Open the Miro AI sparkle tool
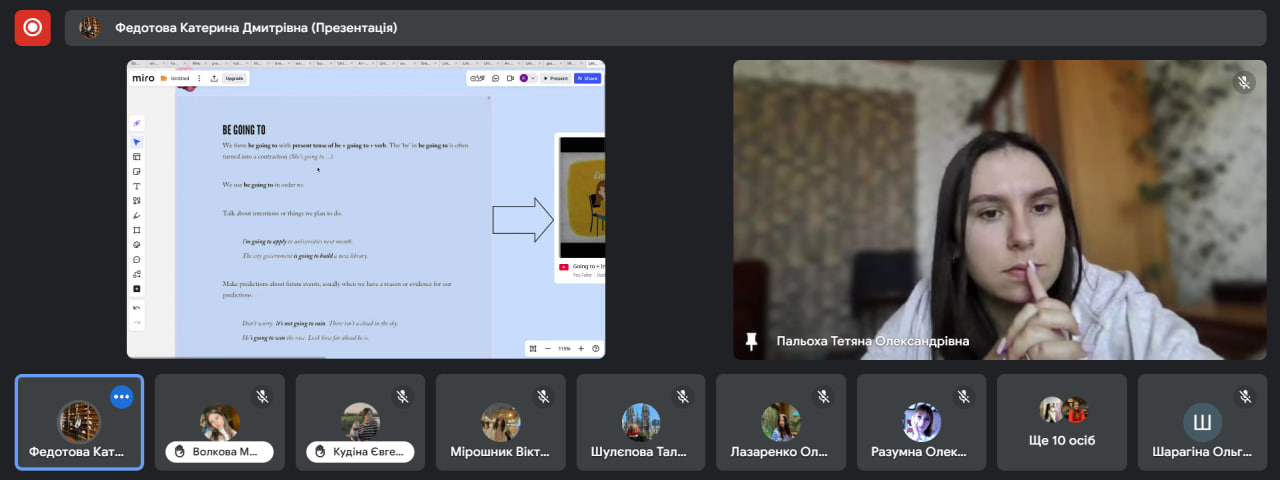1280x480 pixels. click(x=137, y=123)
